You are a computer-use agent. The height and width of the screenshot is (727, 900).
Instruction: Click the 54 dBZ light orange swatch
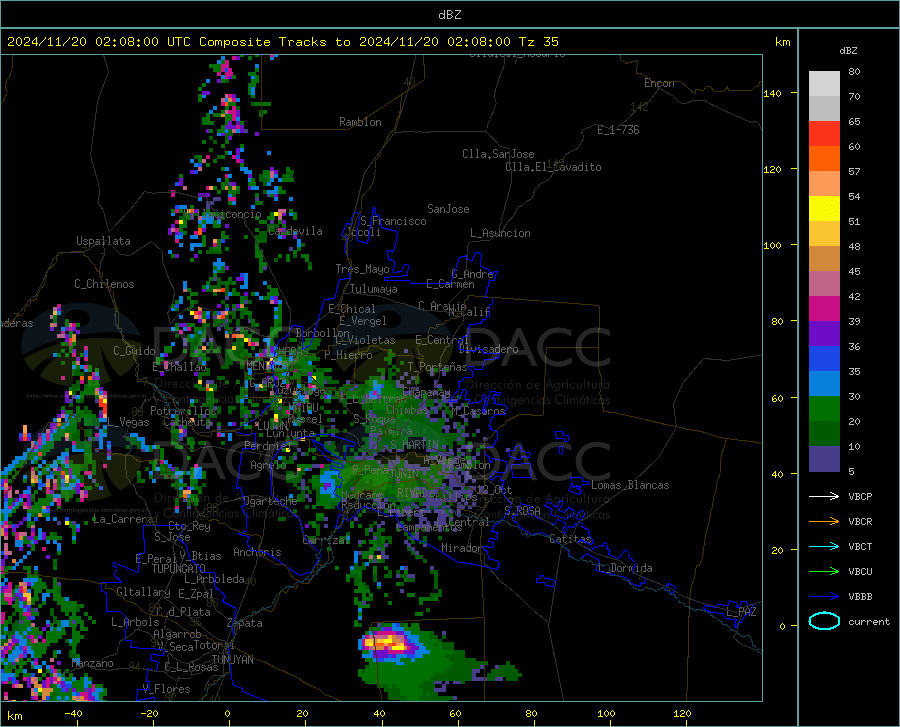[824, 184]
